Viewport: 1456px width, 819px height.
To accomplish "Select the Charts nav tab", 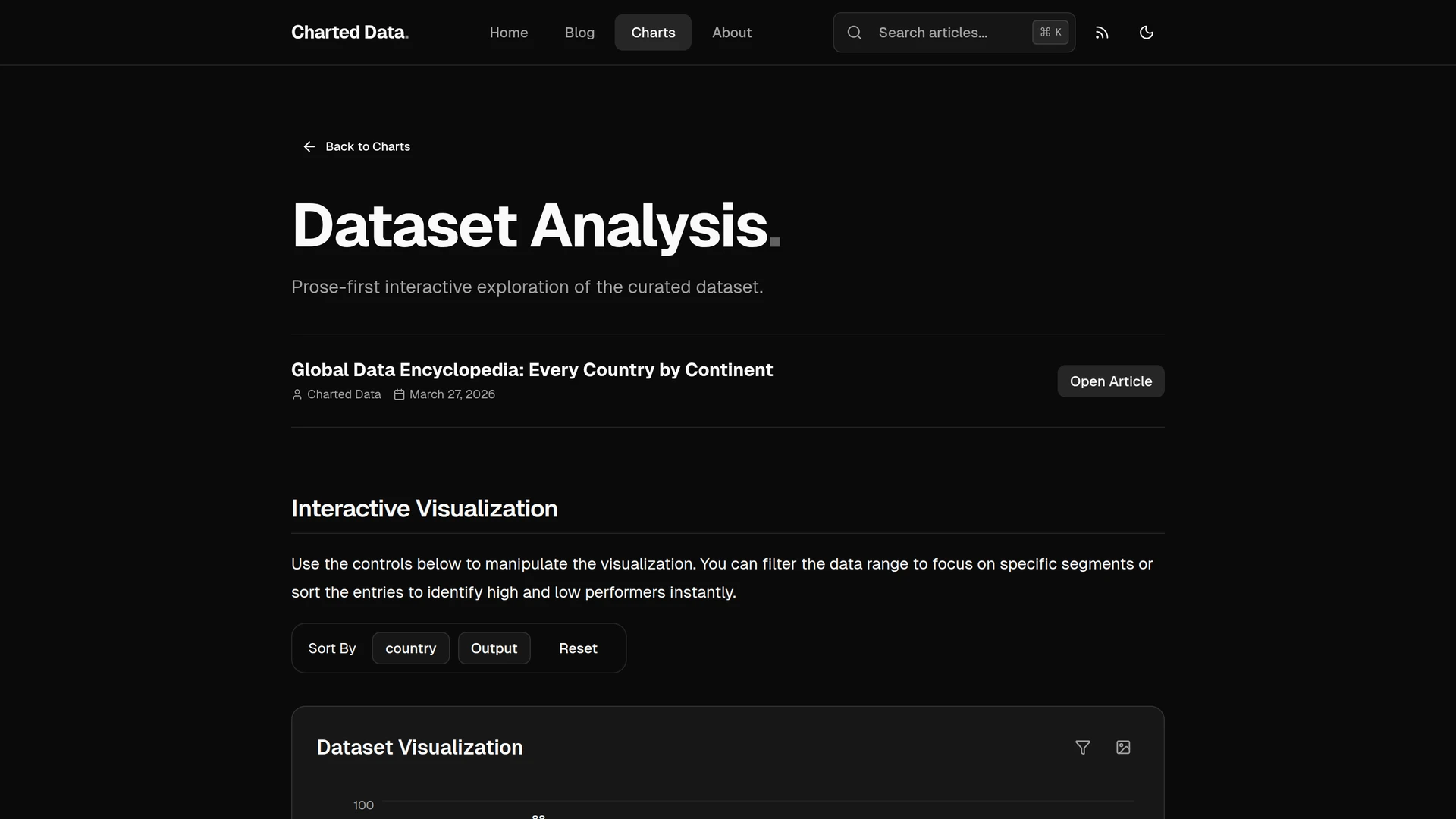I will (x=653, y=33).
